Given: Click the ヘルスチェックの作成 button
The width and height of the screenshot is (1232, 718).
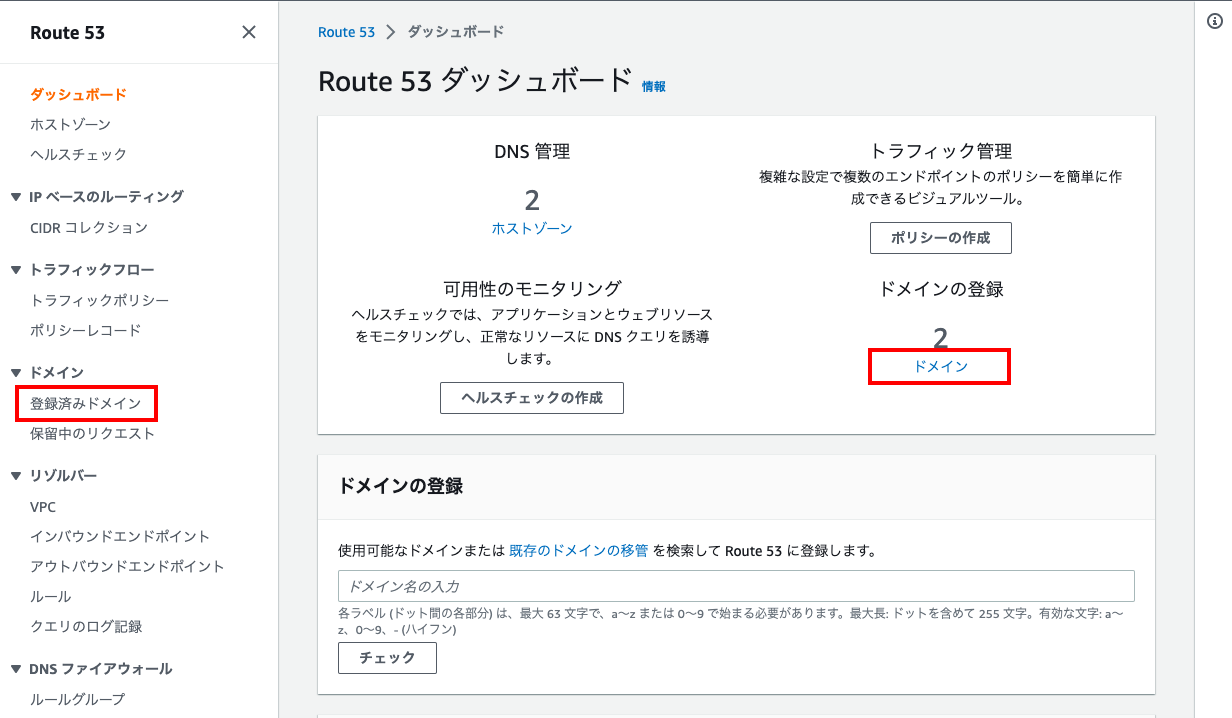Looking at the screenshot, I should coord(532,397).
